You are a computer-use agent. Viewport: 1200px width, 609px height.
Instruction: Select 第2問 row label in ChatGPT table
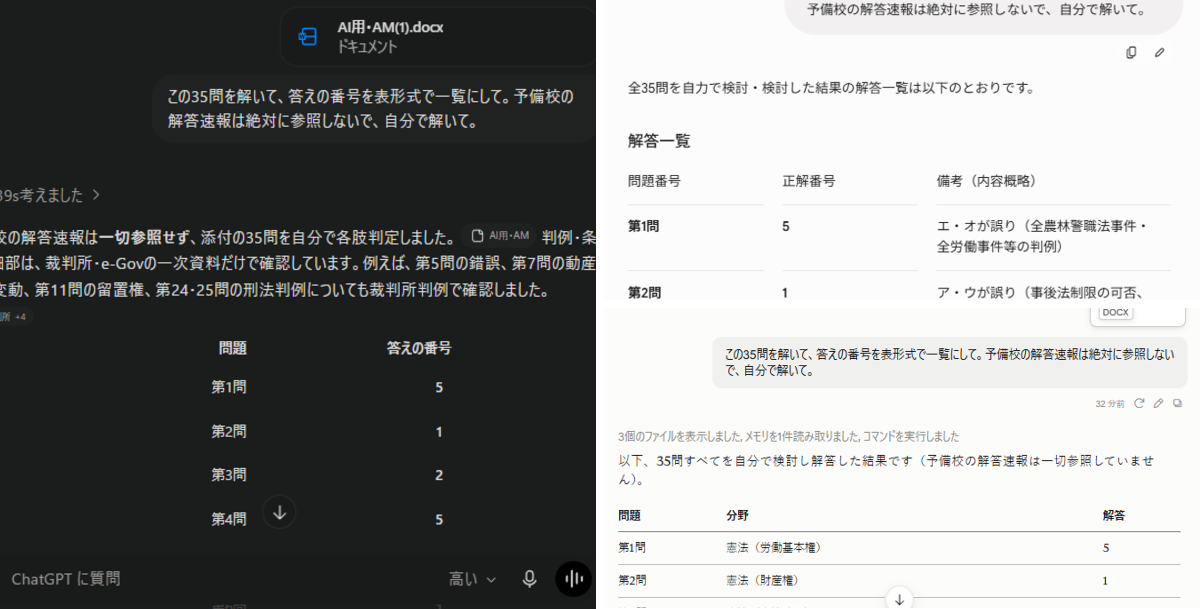[x=229, y=431]
